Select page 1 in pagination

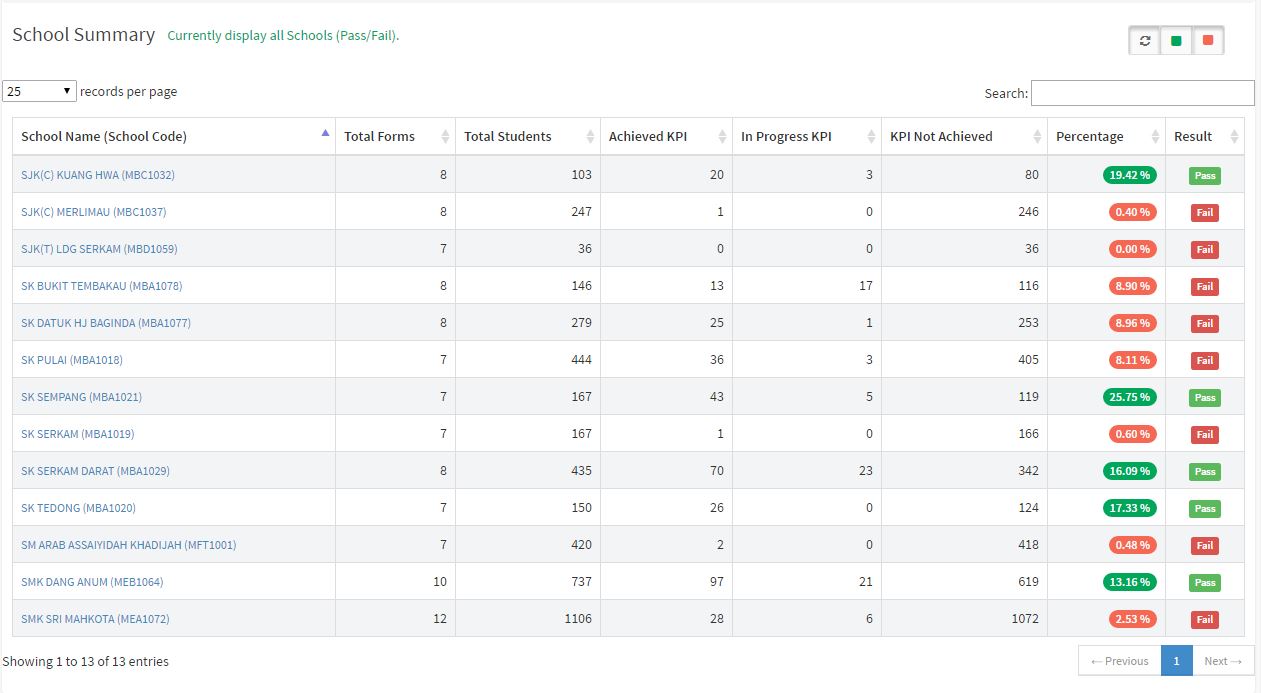point(1177,661)
